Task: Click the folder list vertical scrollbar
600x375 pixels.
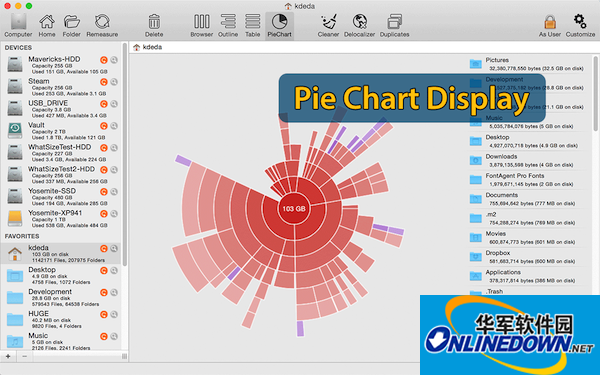Action: pyautogui.click(x=595, y=94)
